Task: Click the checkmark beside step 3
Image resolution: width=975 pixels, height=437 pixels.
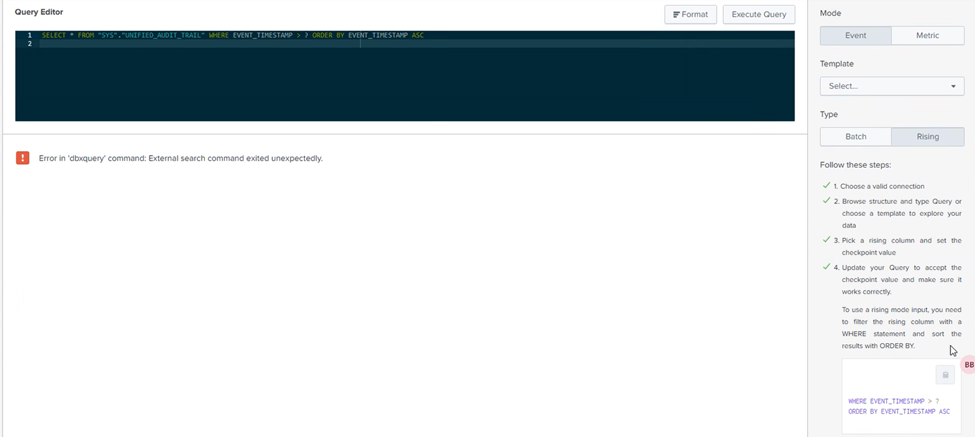Action: tap(826, 240)
